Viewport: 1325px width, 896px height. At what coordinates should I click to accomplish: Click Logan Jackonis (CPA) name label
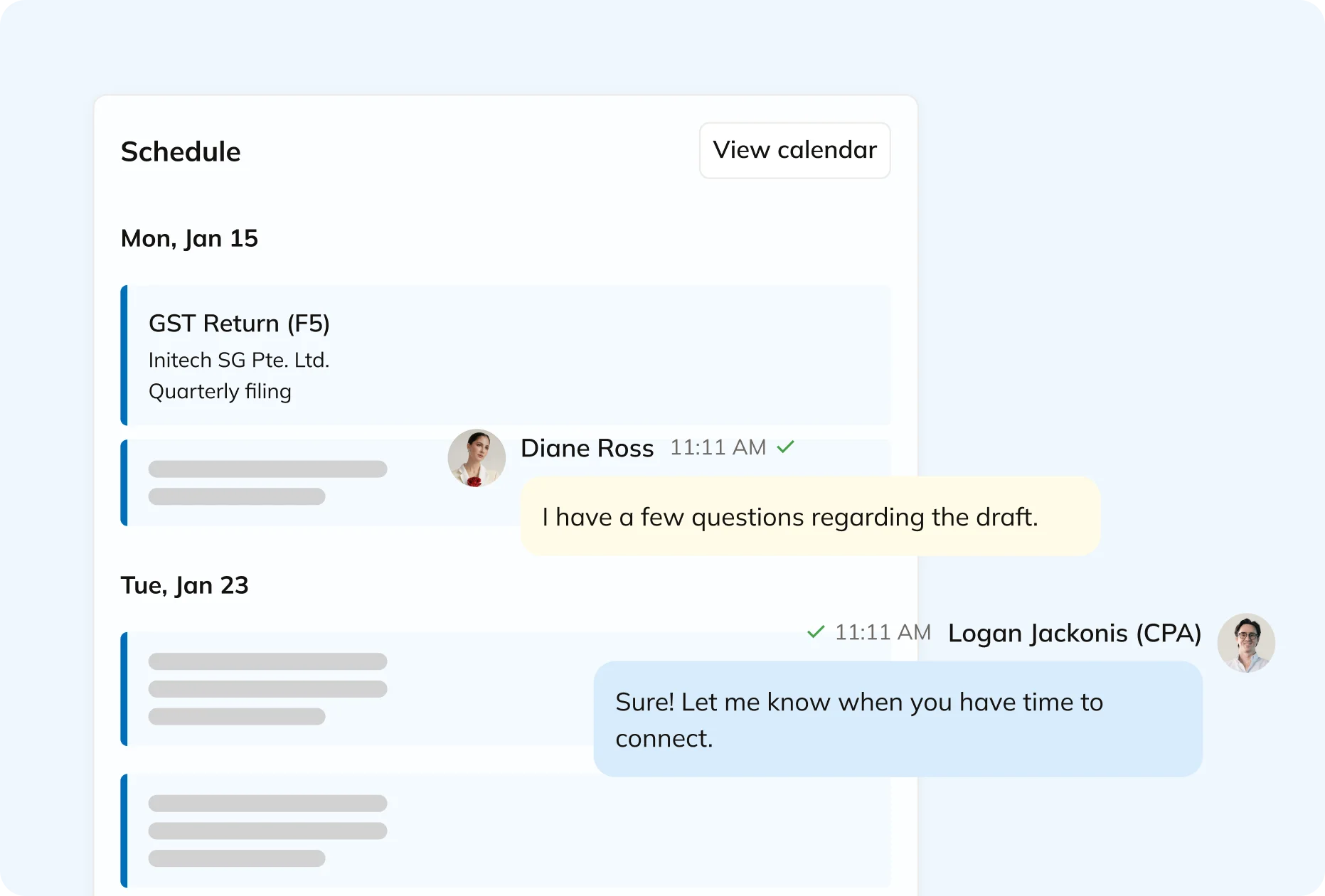pos(1074,632)
